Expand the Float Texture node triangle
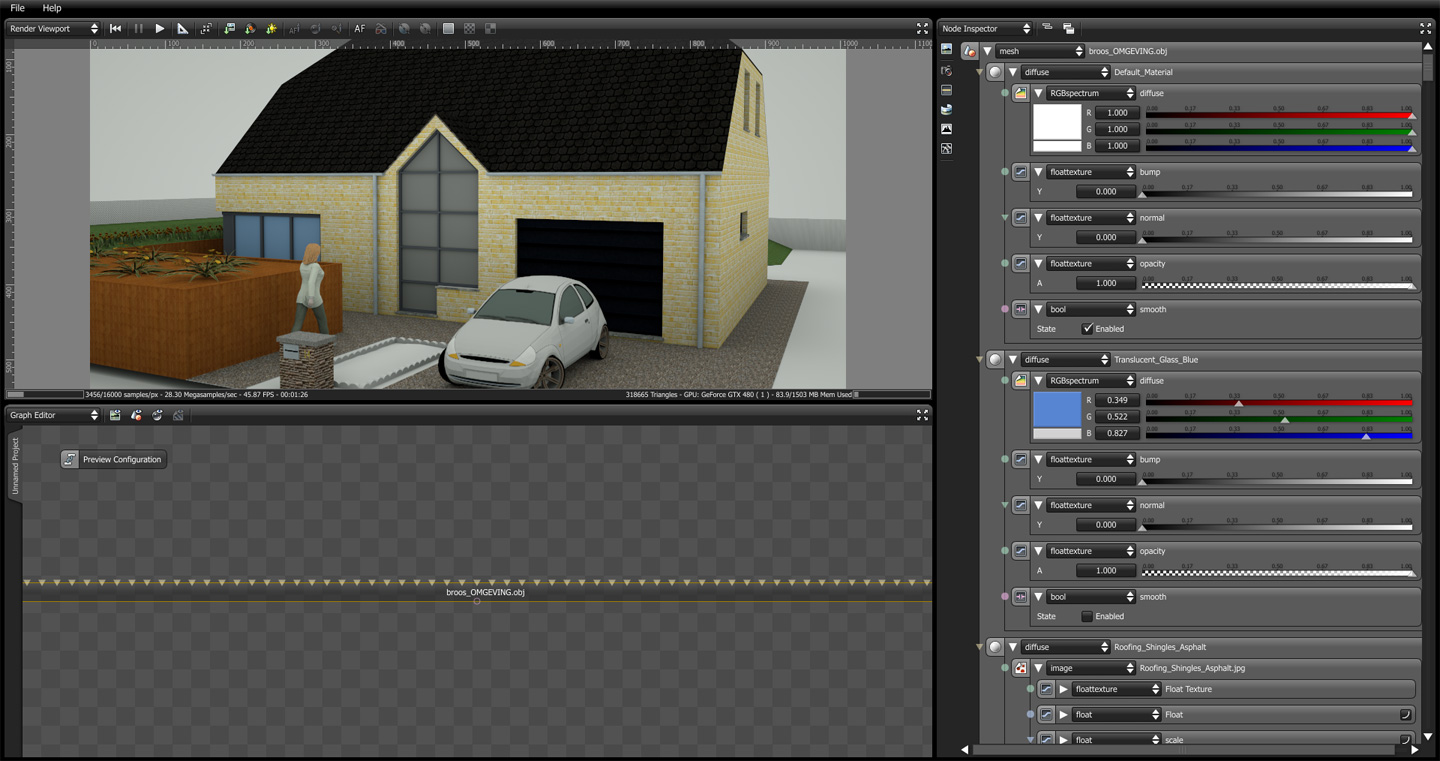1440x761 pixels. coord(1063,689)
